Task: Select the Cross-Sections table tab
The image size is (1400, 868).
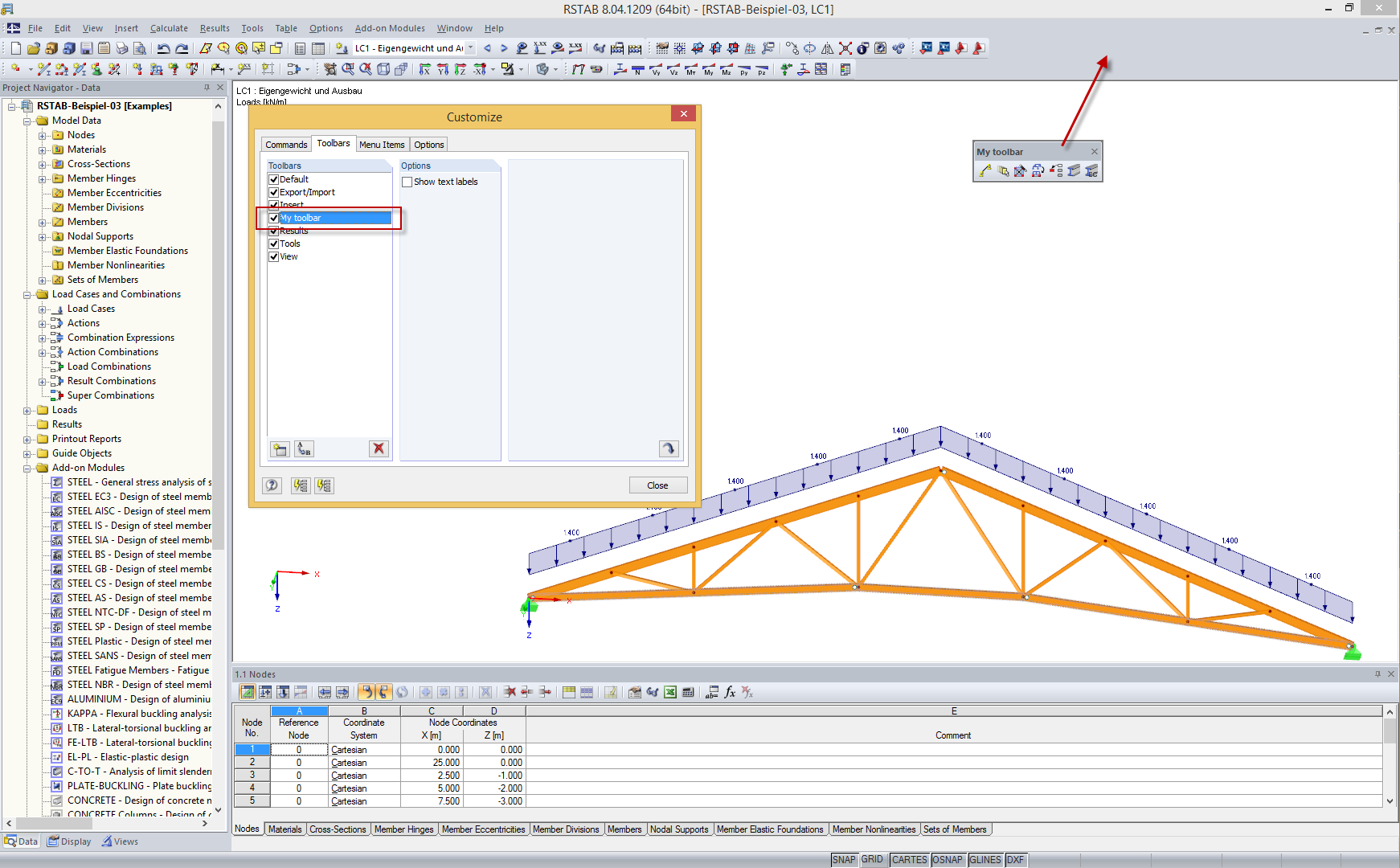Action: pyautogui.click(x=338, y=829)
